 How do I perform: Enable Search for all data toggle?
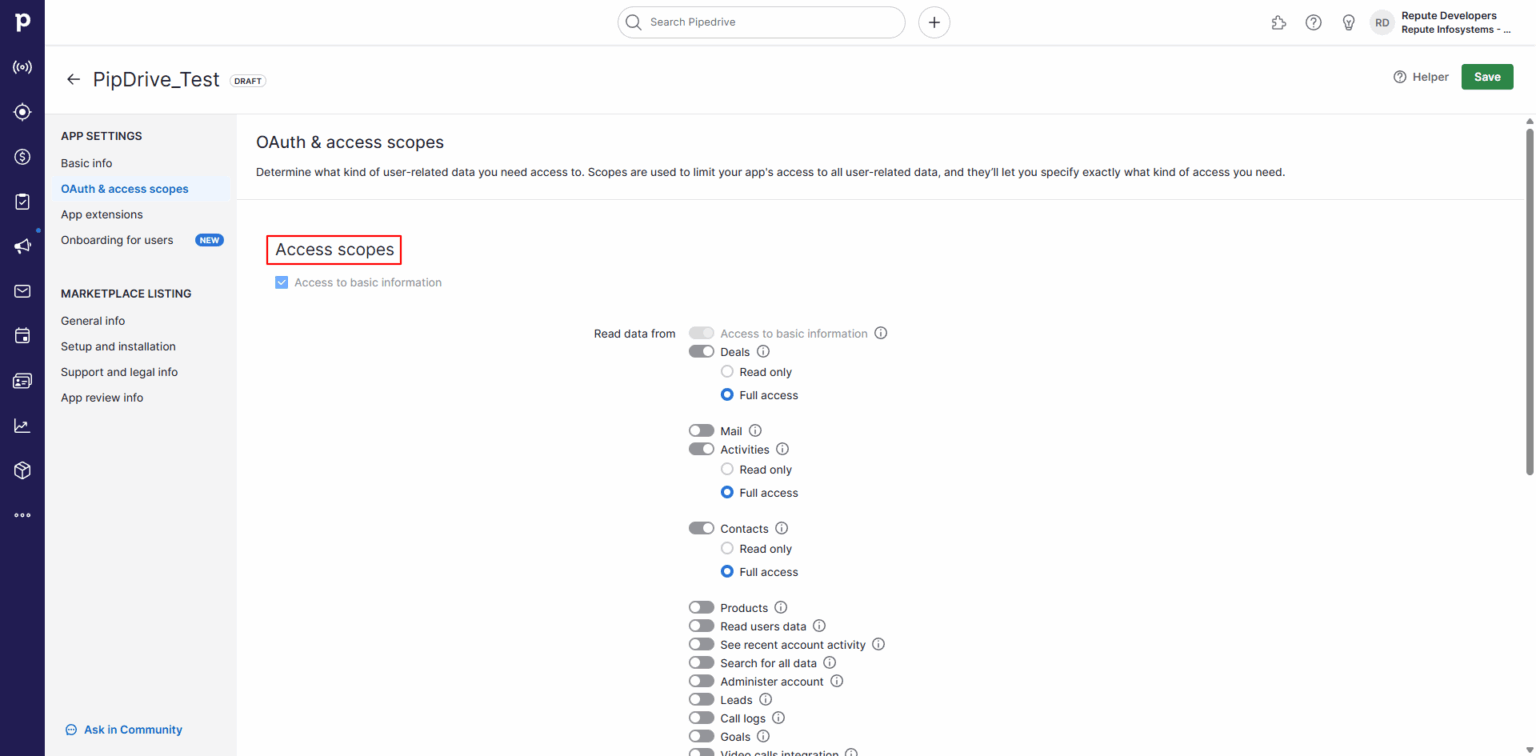click(x=701, y=663)
